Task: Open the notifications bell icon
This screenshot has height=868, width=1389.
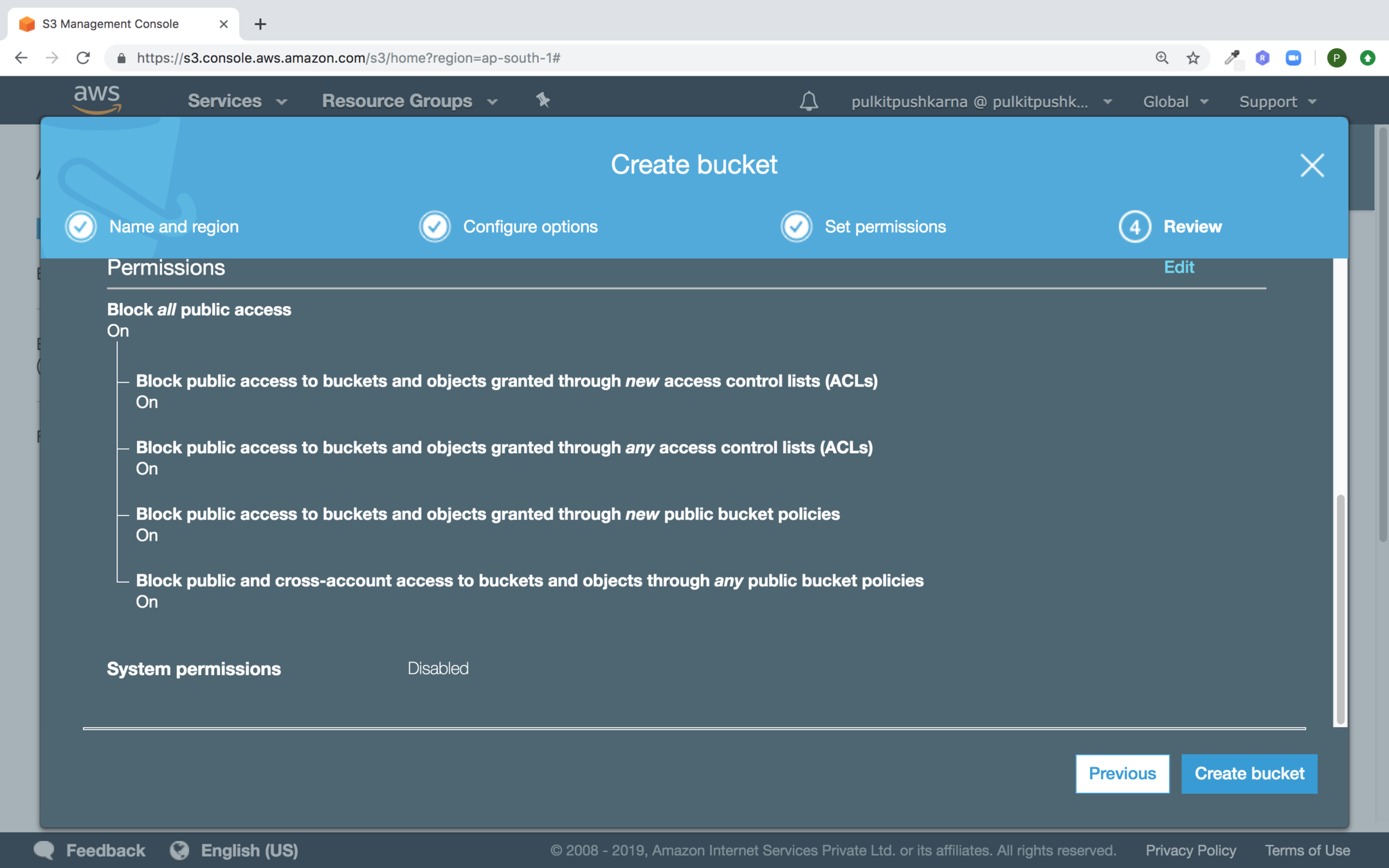Action: click(x=808, y=101)
